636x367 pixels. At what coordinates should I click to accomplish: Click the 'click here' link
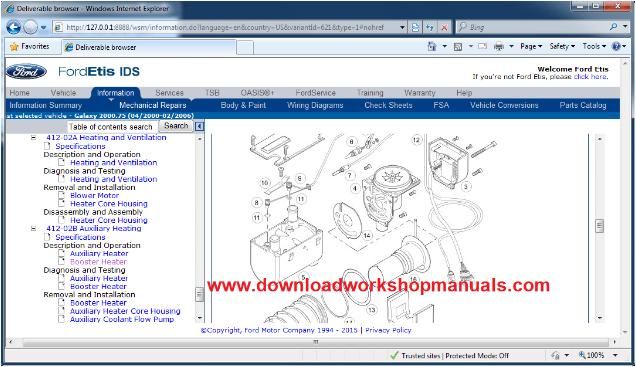pyautogui.click(x=590, y=77)
